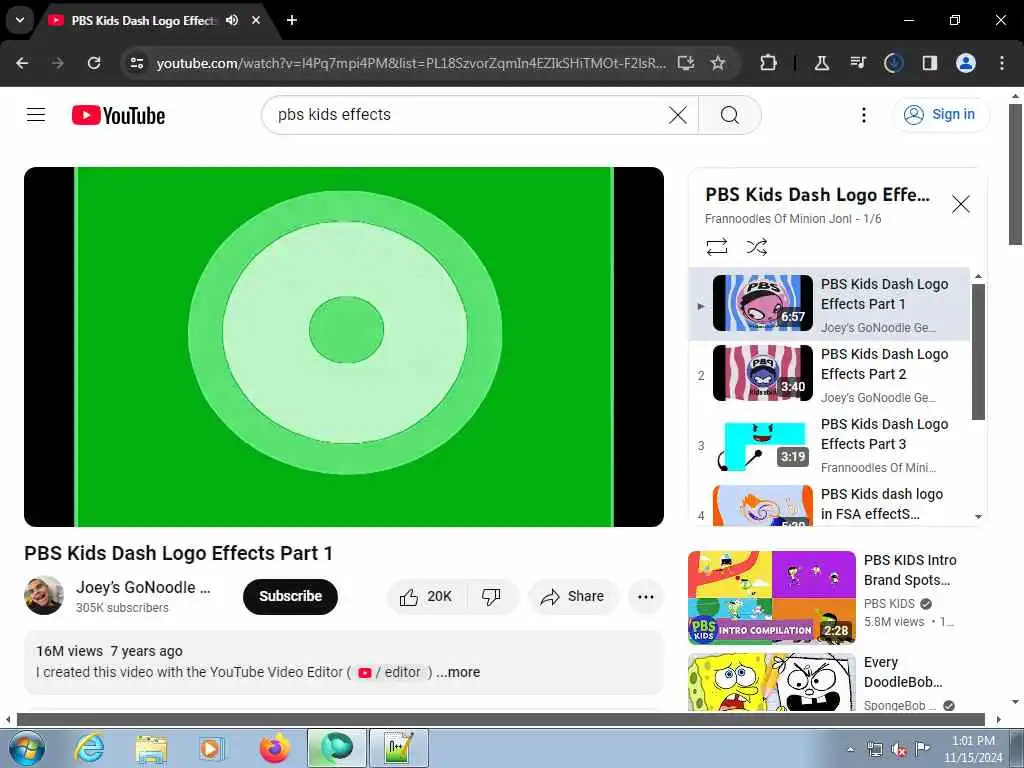Click the video player area
This screenshot has width=1024, height=768.
344,347
